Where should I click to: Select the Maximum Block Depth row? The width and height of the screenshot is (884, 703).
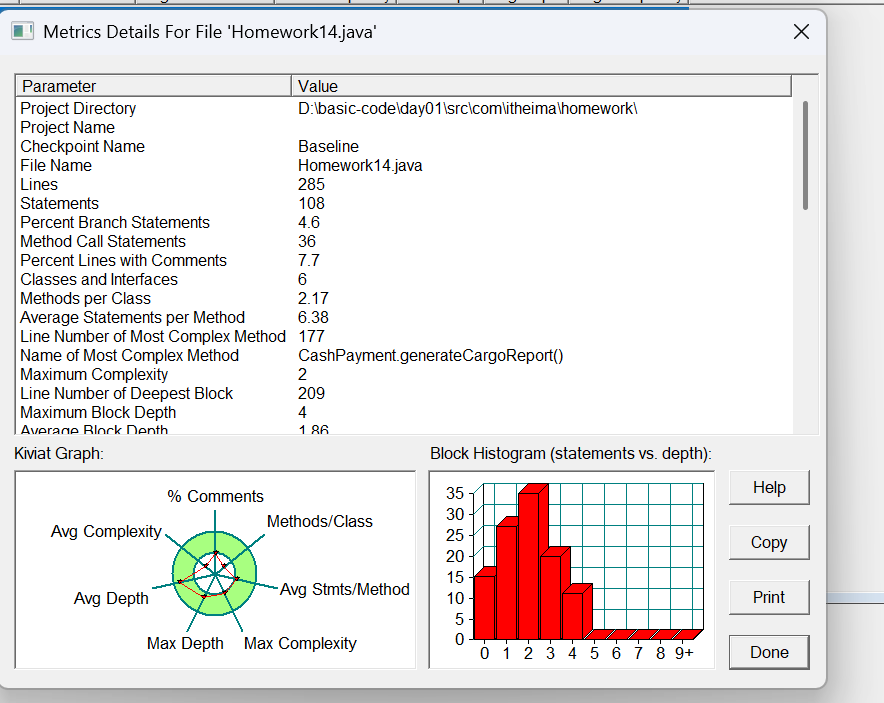pyautogui.click(x=404, y=413)
